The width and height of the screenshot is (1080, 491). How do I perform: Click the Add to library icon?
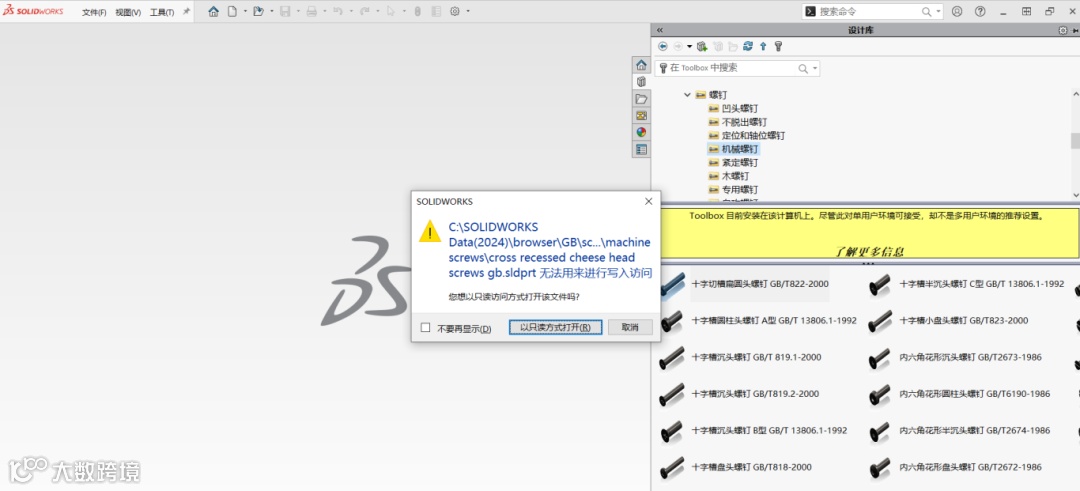point(702,46)
